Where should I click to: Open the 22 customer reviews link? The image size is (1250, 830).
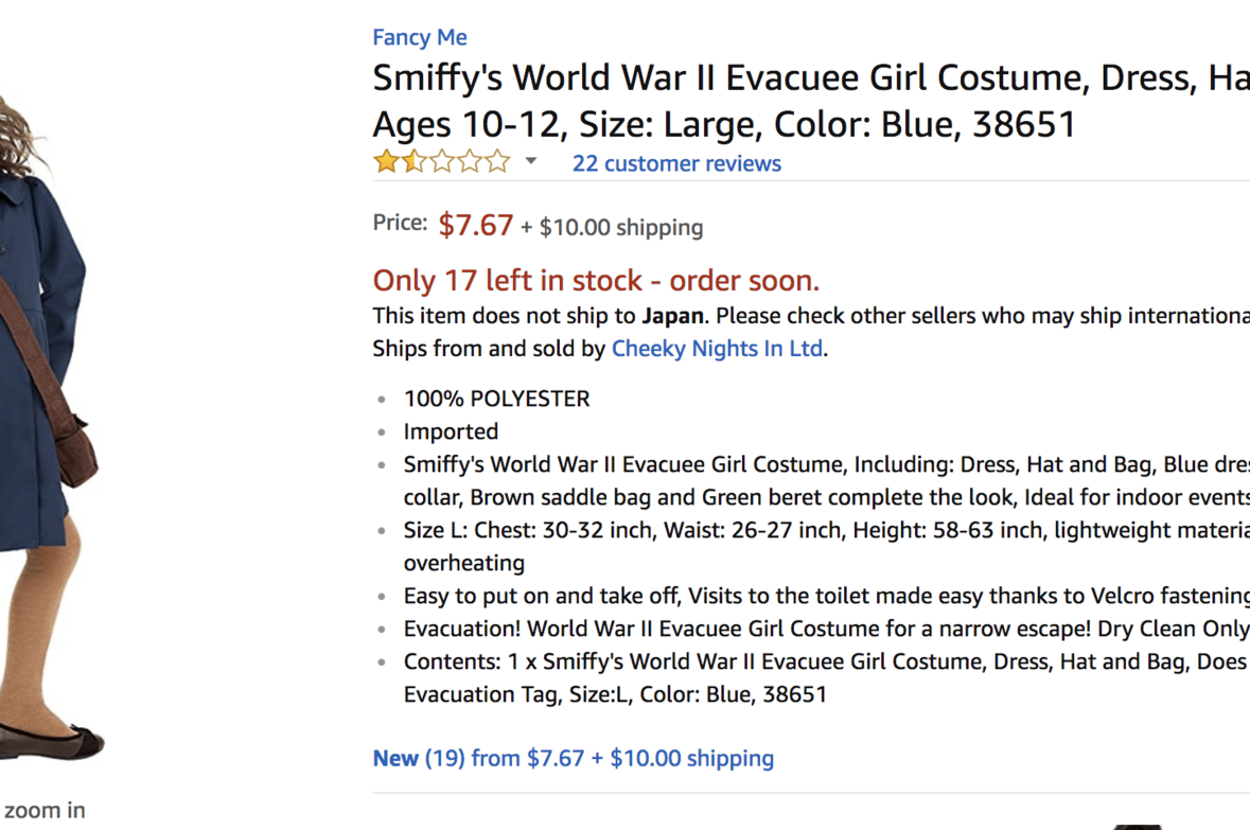pyautogui.click(x=676, y=164)
